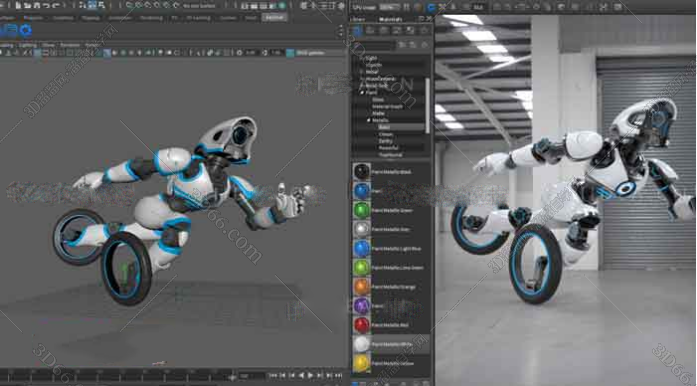Play the animation forward

click(x=310, y=376)
